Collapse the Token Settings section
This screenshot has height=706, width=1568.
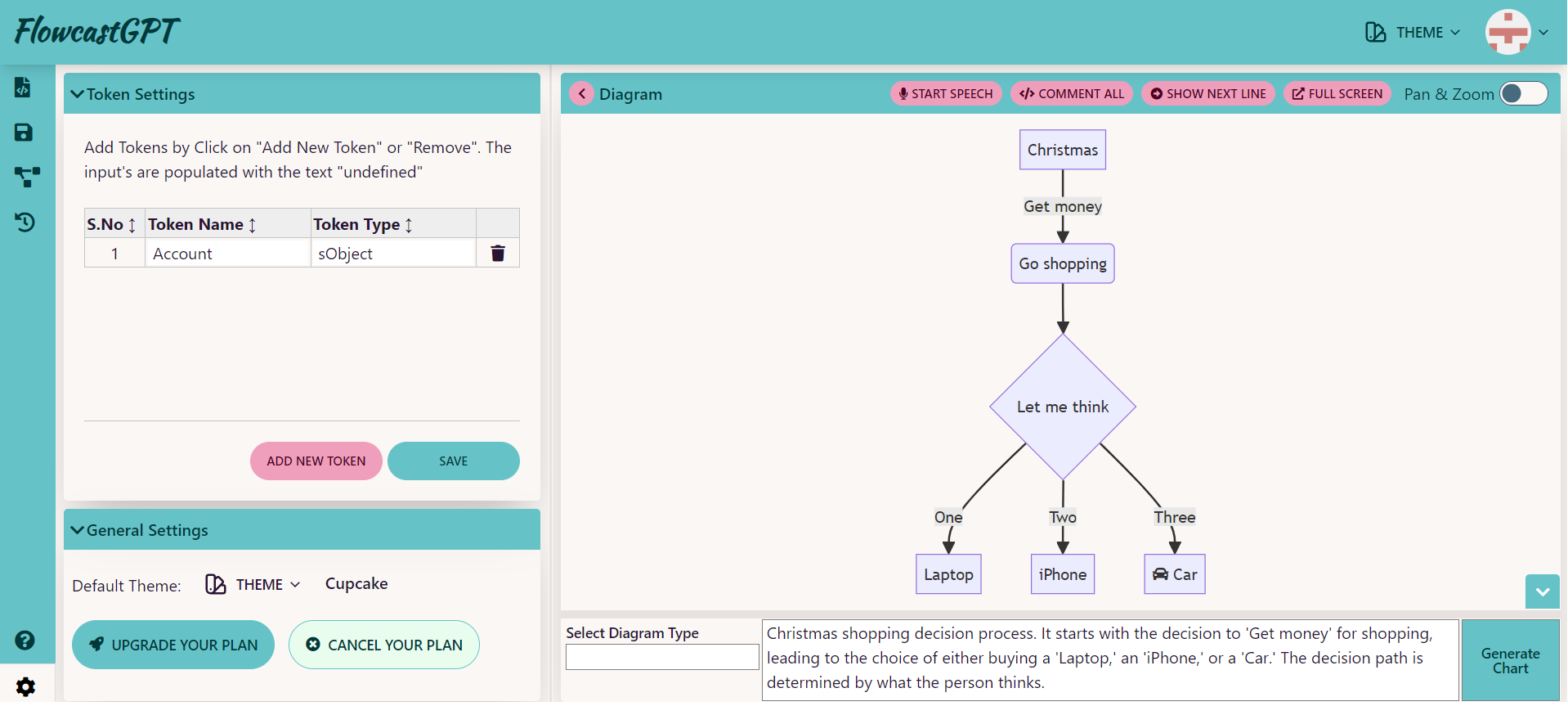tap(78, 95)
